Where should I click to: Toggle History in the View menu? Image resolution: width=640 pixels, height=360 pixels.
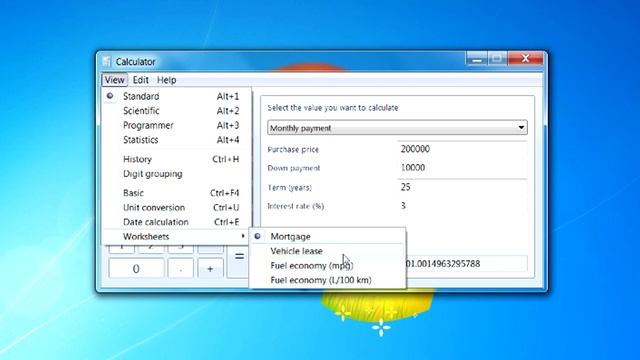point(176,159)
